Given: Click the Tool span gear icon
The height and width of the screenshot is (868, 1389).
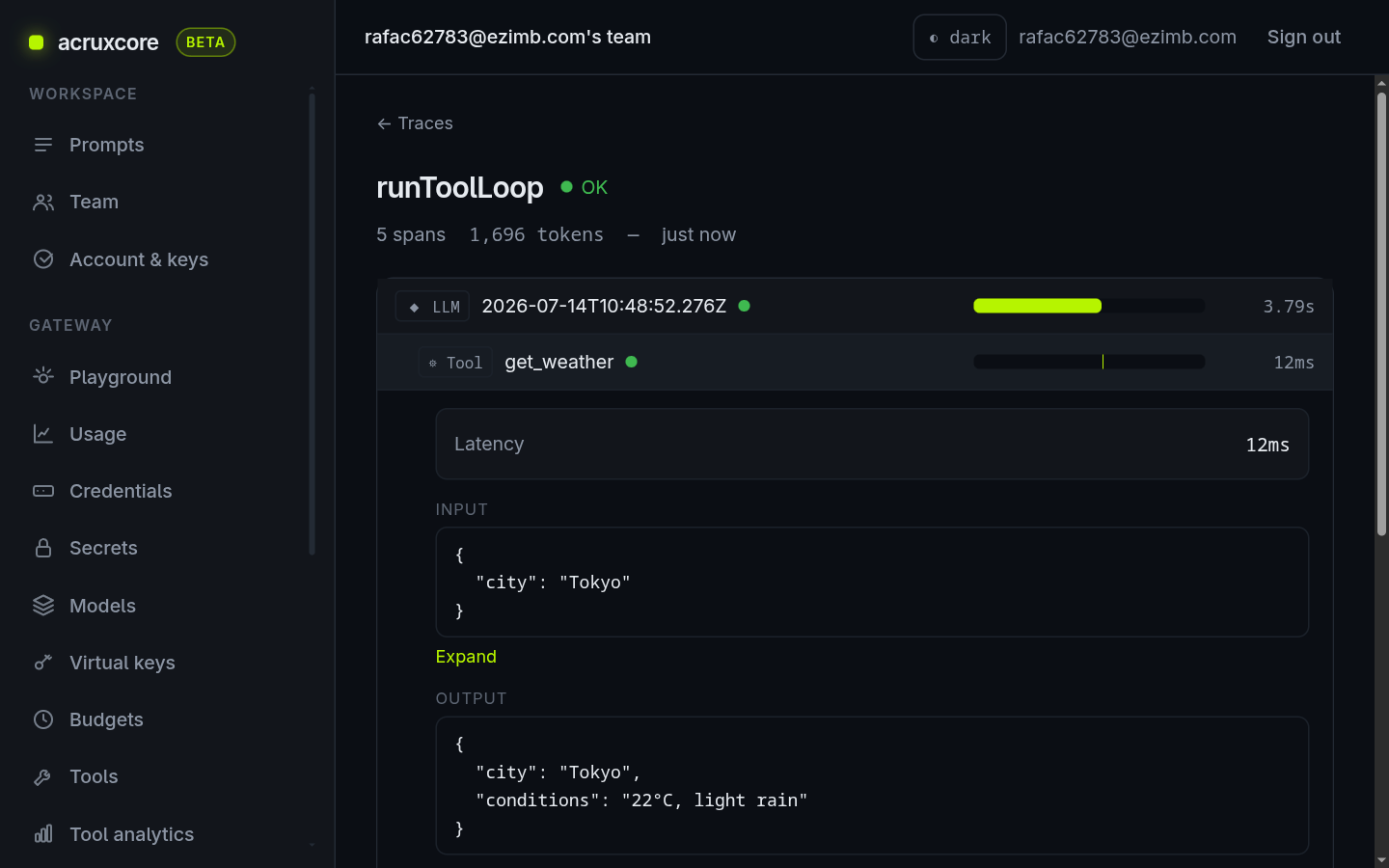Looking at the screenshot, I should [433, 363].
